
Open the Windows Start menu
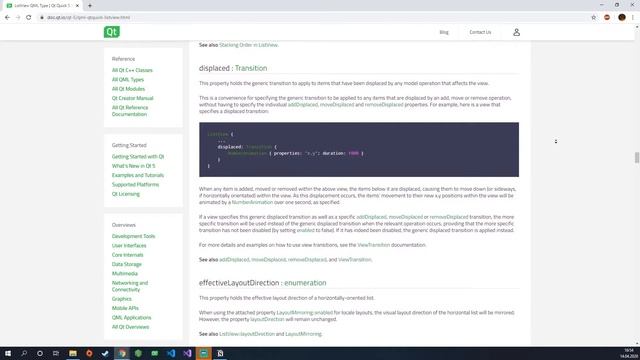tap(8, 353)
